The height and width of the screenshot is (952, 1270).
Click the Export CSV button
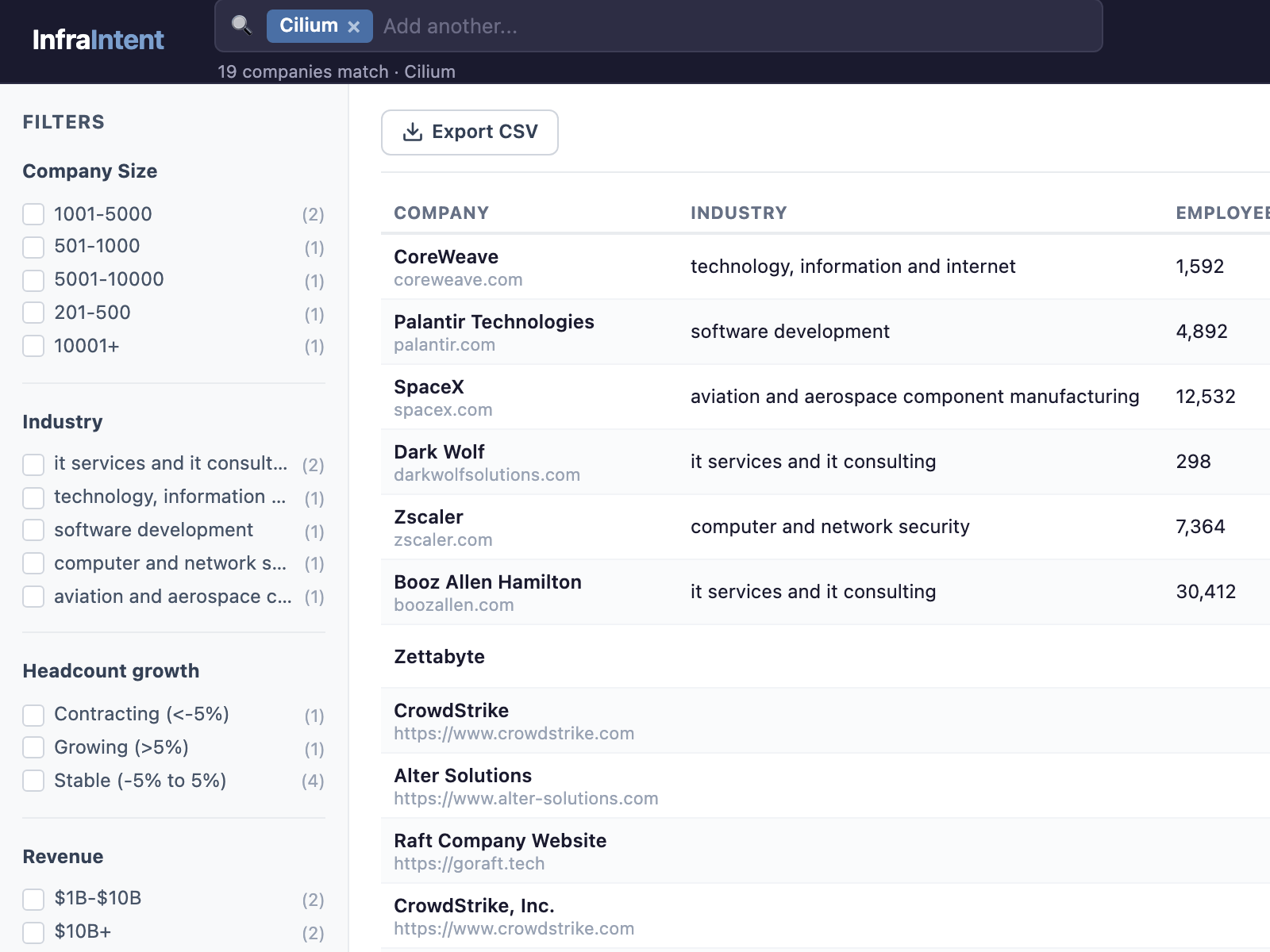click(x=469, y=132)
